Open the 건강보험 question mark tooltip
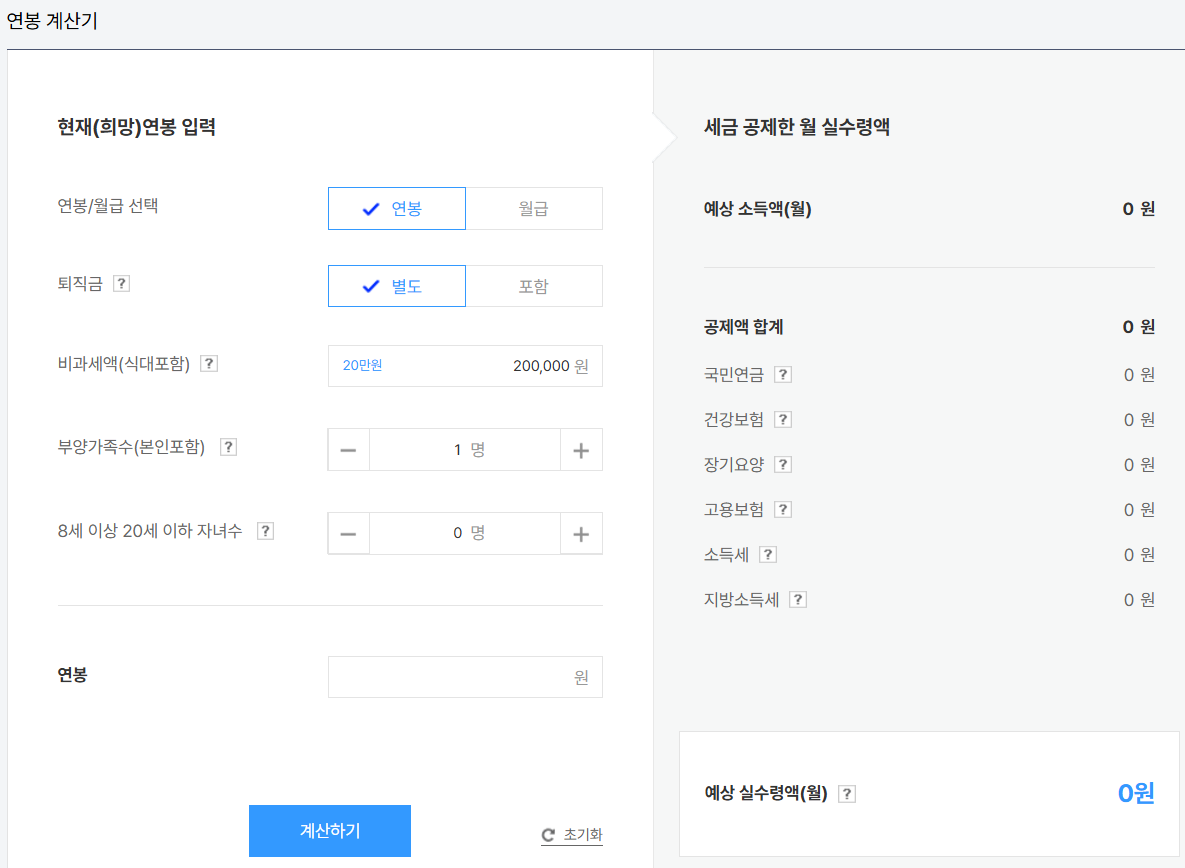This screenshot has width=1185, height=868. 781,419
